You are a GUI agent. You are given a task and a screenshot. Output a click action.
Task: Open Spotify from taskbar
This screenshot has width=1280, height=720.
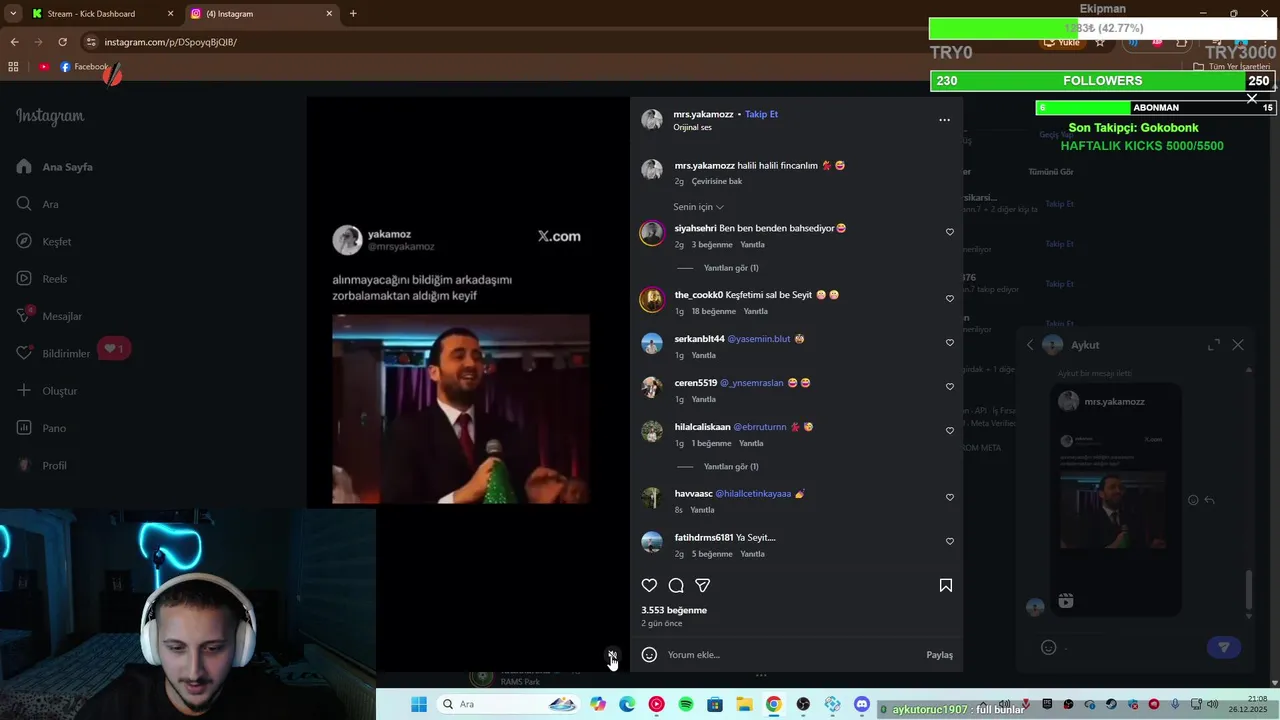[685, 705]
